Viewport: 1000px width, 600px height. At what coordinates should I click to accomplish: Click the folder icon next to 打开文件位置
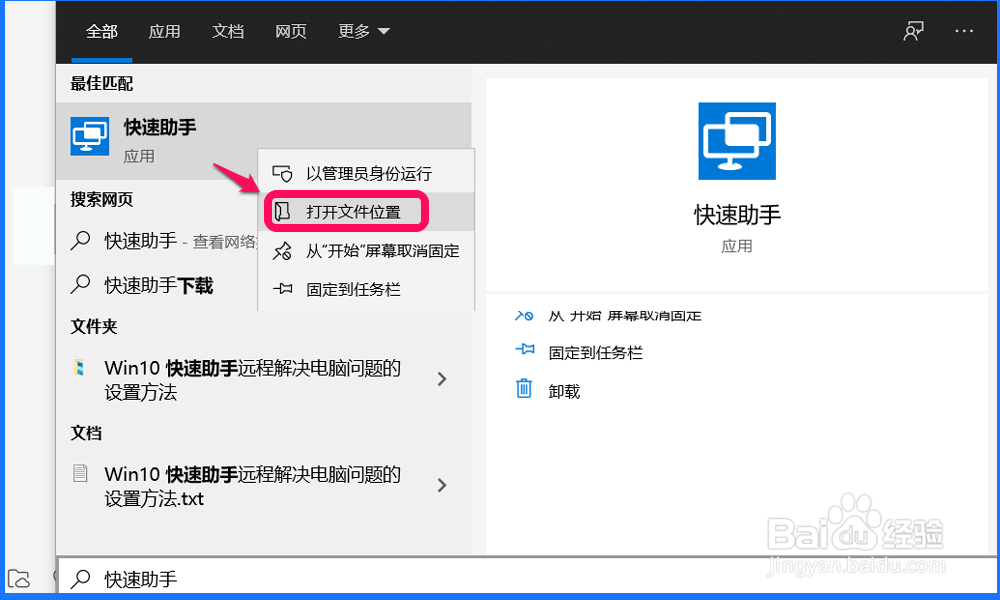282,211
